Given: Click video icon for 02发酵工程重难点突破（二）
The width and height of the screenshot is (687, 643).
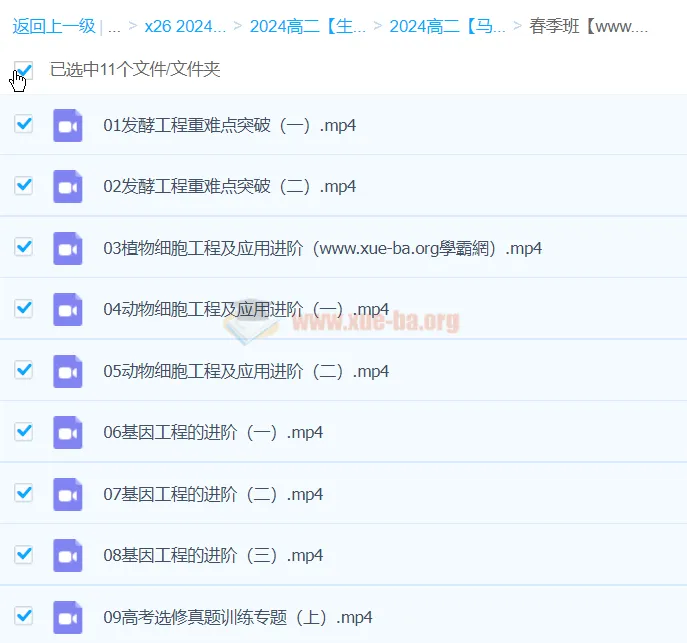Looking at the screenshot, I should click(x=67, y=186).
